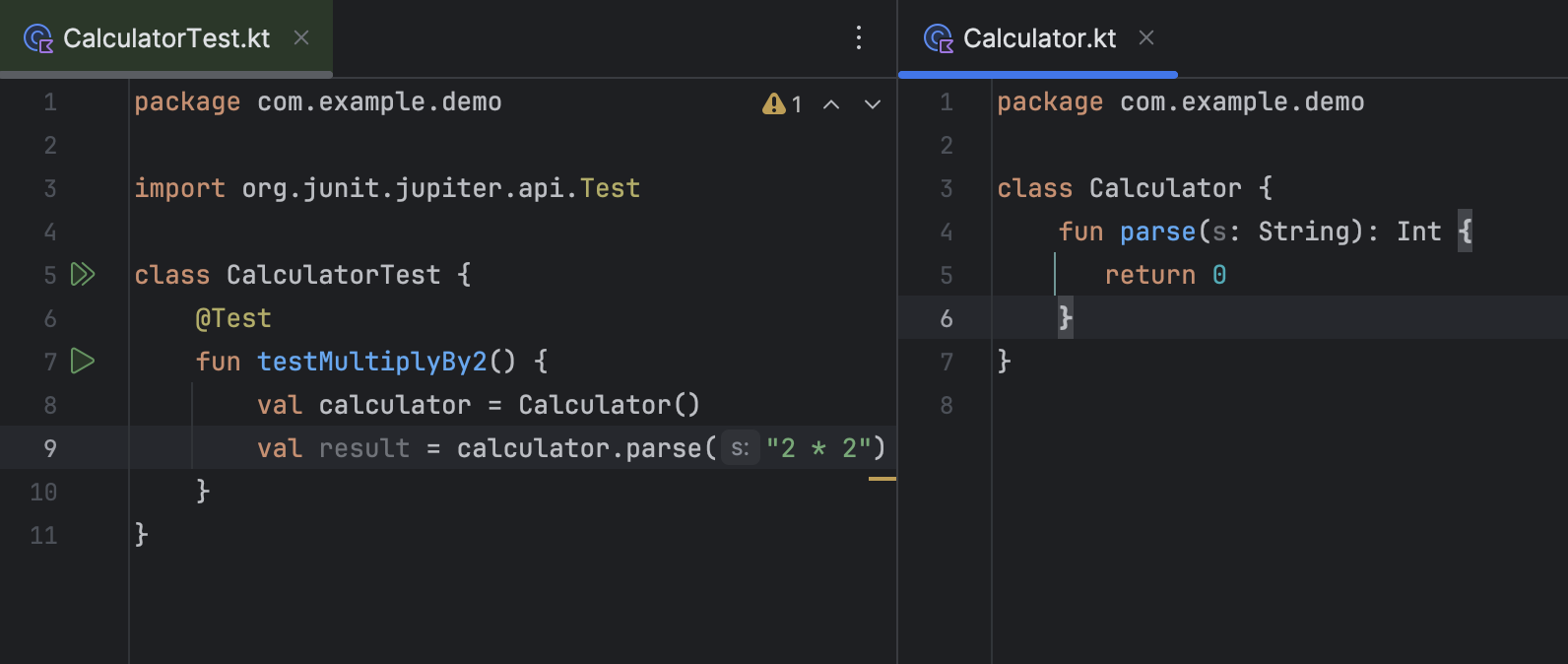1568x664 pixels.
Task: Switch to Calculator.kt tab
Action: click(x=1039, y=38)
